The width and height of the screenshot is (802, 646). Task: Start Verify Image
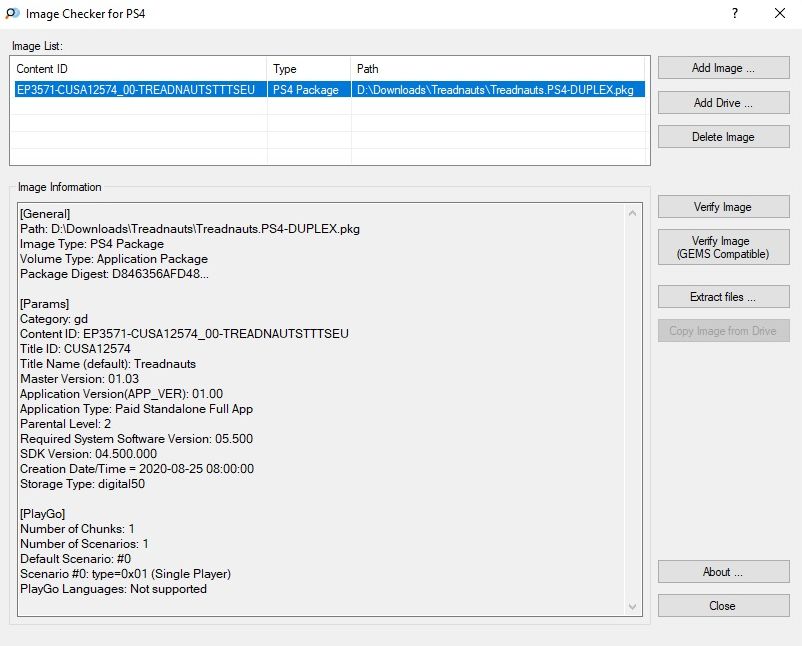pyautogui.click(x=723, y=207)
